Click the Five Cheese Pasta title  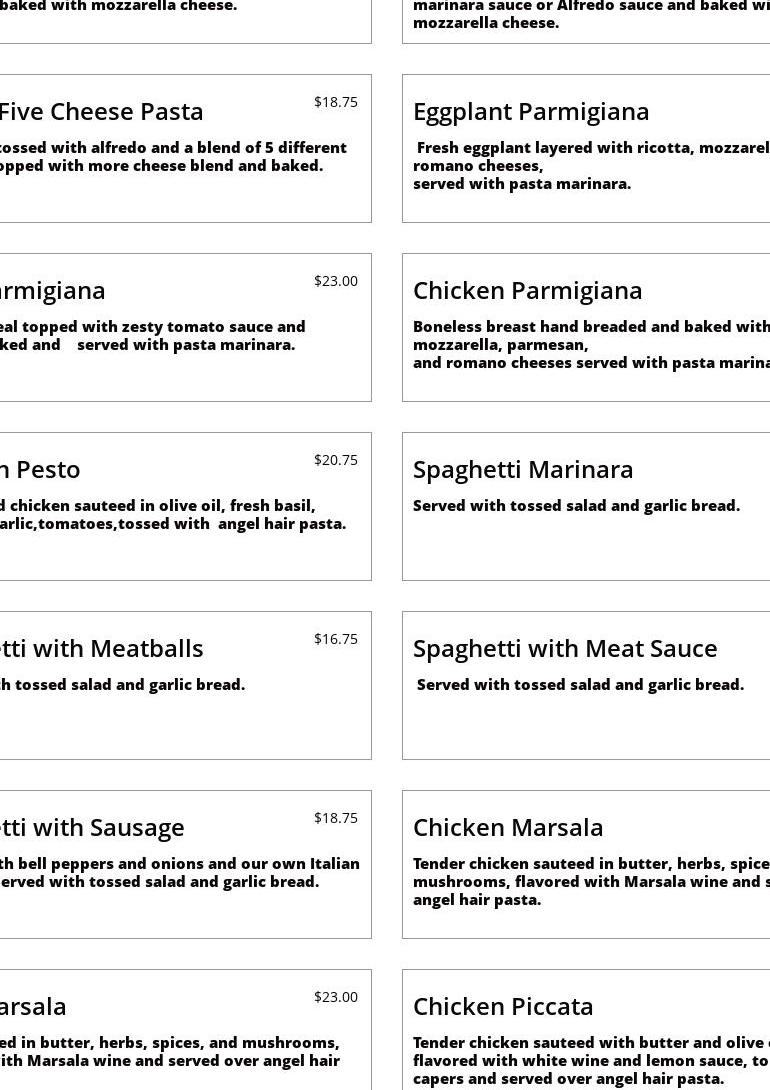(x=100, y=111)
